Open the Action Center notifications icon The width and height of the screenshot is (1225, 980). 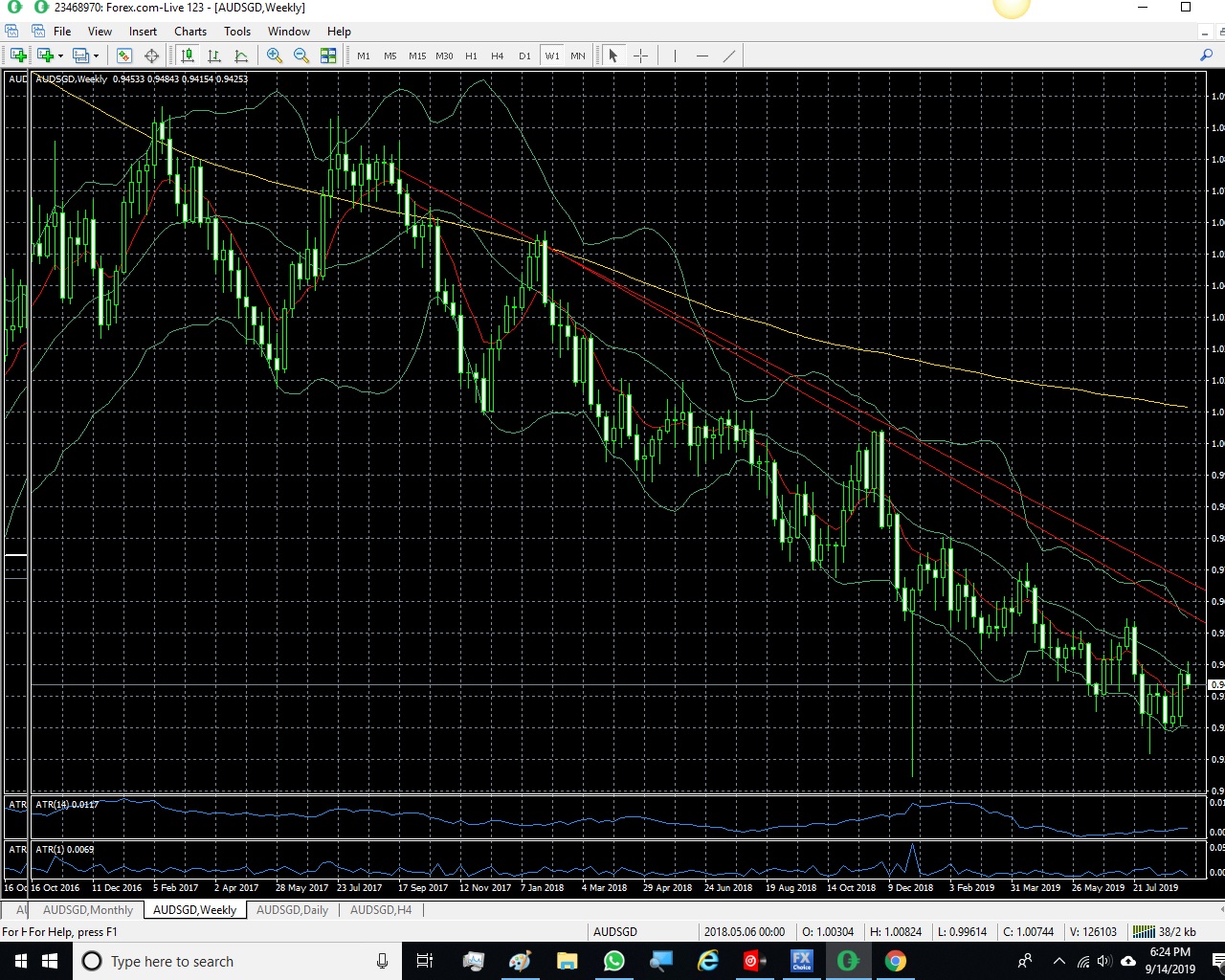tap(1217, 961)
